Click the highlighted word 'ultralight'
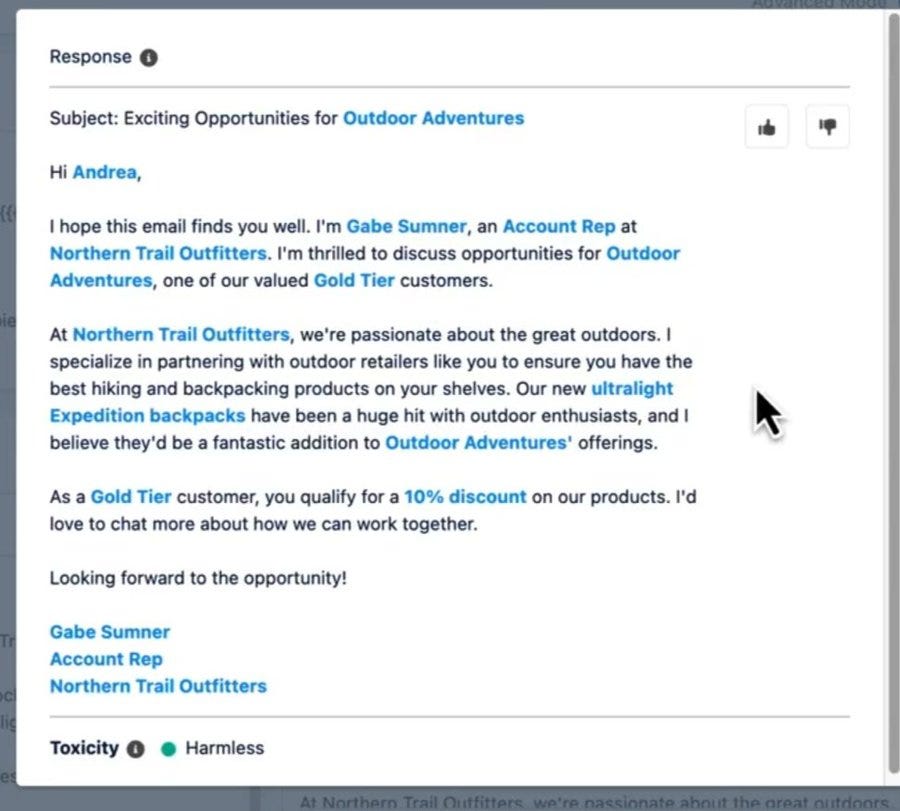Image resolution: width=900 pixels, height=811 pixels. 632,389
